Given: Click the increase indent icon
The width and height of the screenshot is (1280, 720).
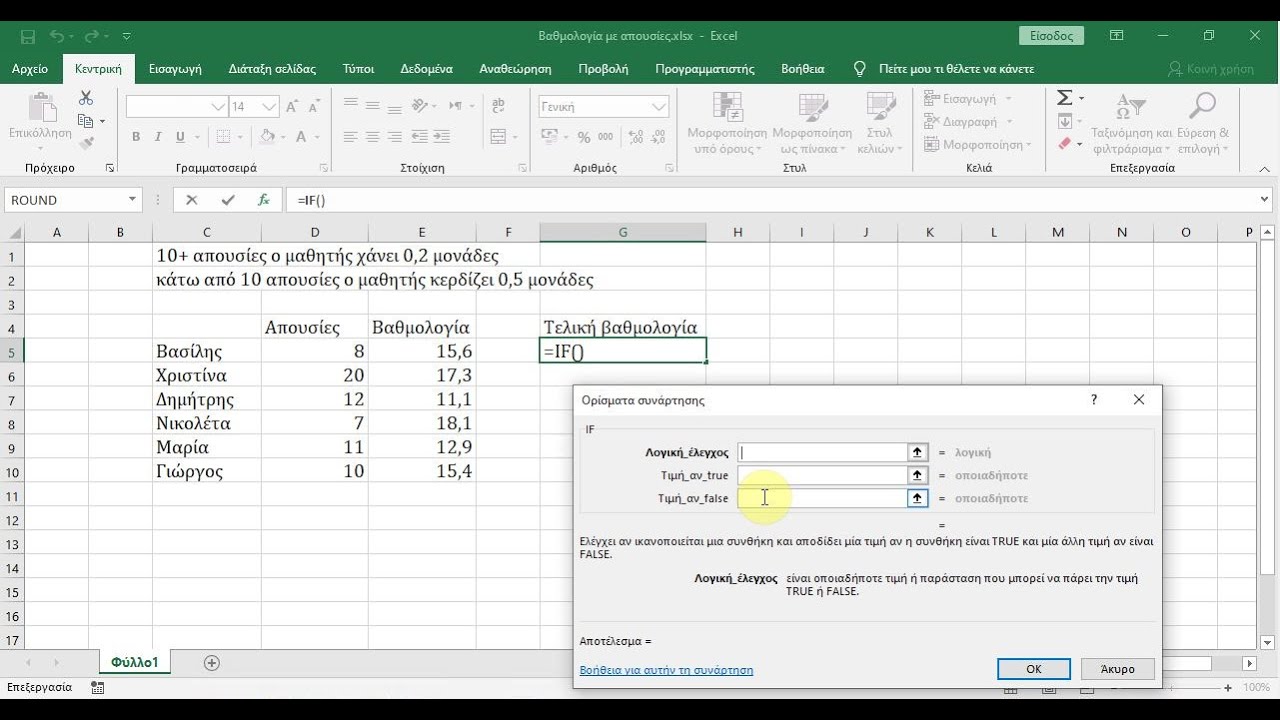Looking at the screenshot, I should (x=443, y=137).
